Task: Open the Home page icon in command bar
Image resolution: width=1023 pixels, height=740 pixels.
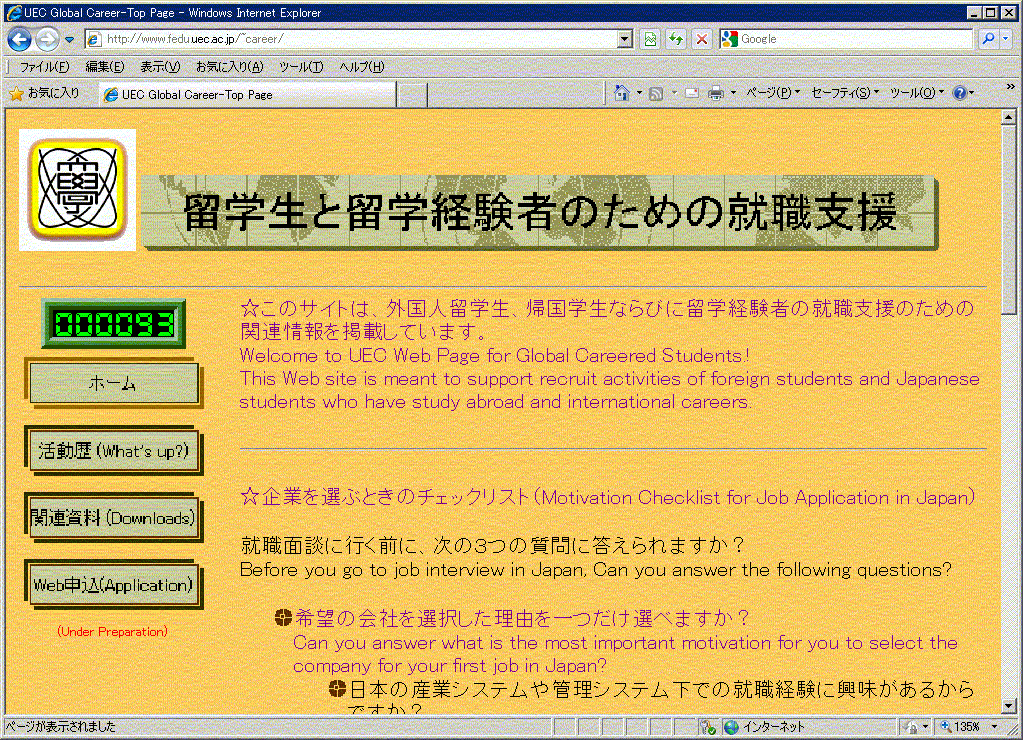Action: (622, 93)
